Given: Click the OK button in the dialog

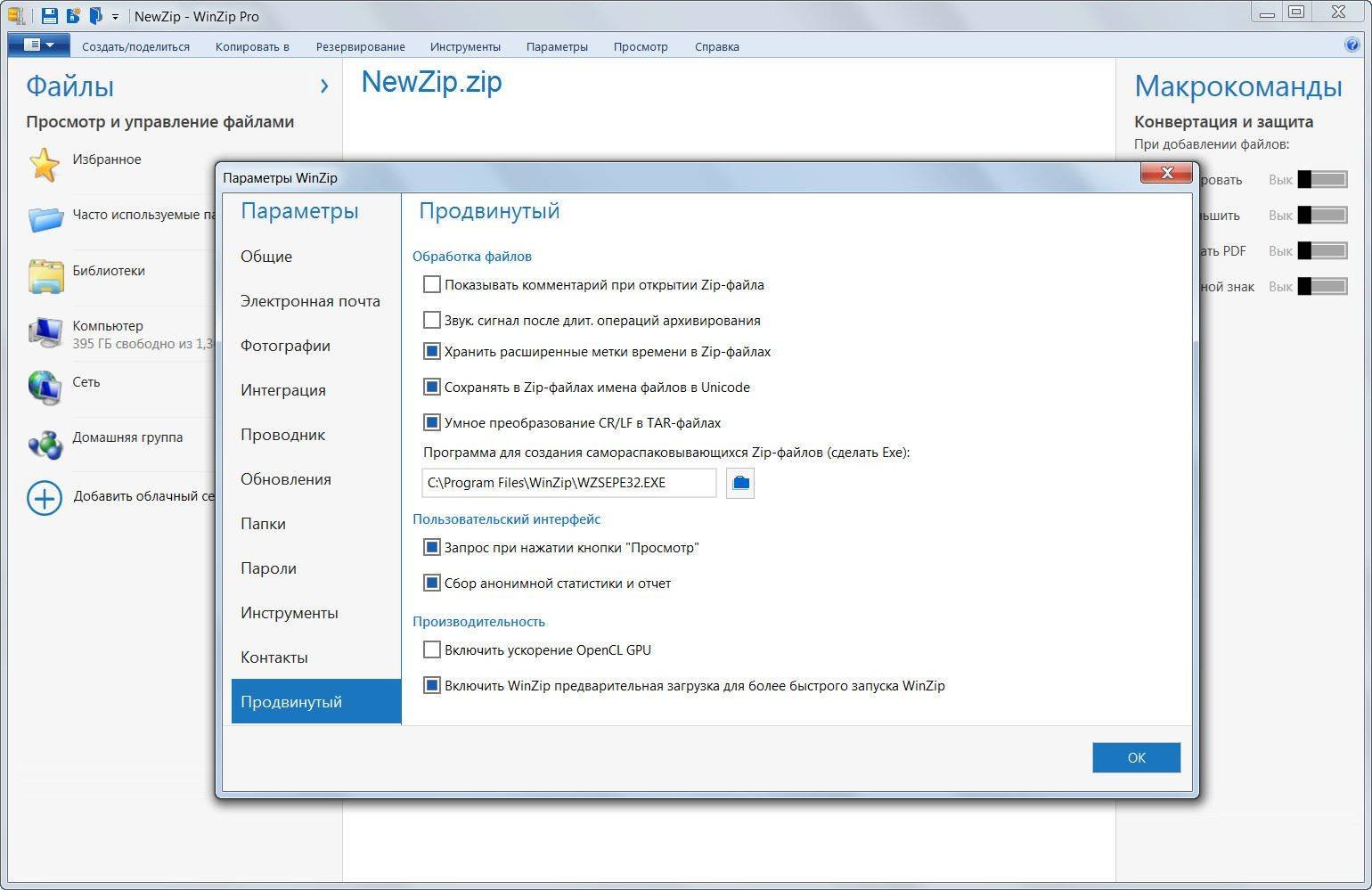Looking at the screenshot, I should [x=1137, y=757].
